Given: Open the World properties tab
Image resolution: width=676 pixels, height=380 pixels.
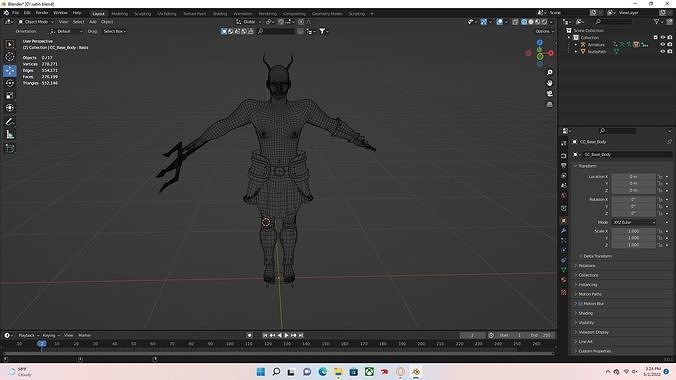Looking at the screenshot, I should (563, 195).
